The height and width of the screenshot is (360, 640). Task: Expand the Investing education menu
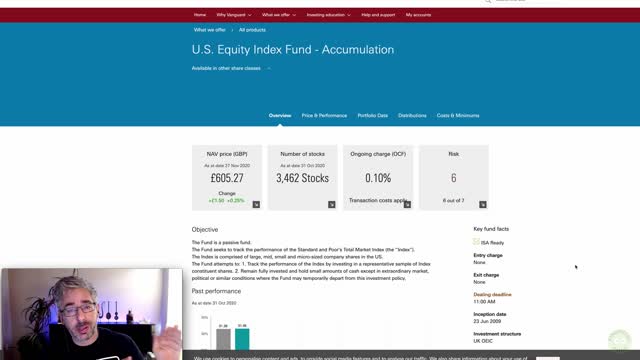[x=329, y=15]
